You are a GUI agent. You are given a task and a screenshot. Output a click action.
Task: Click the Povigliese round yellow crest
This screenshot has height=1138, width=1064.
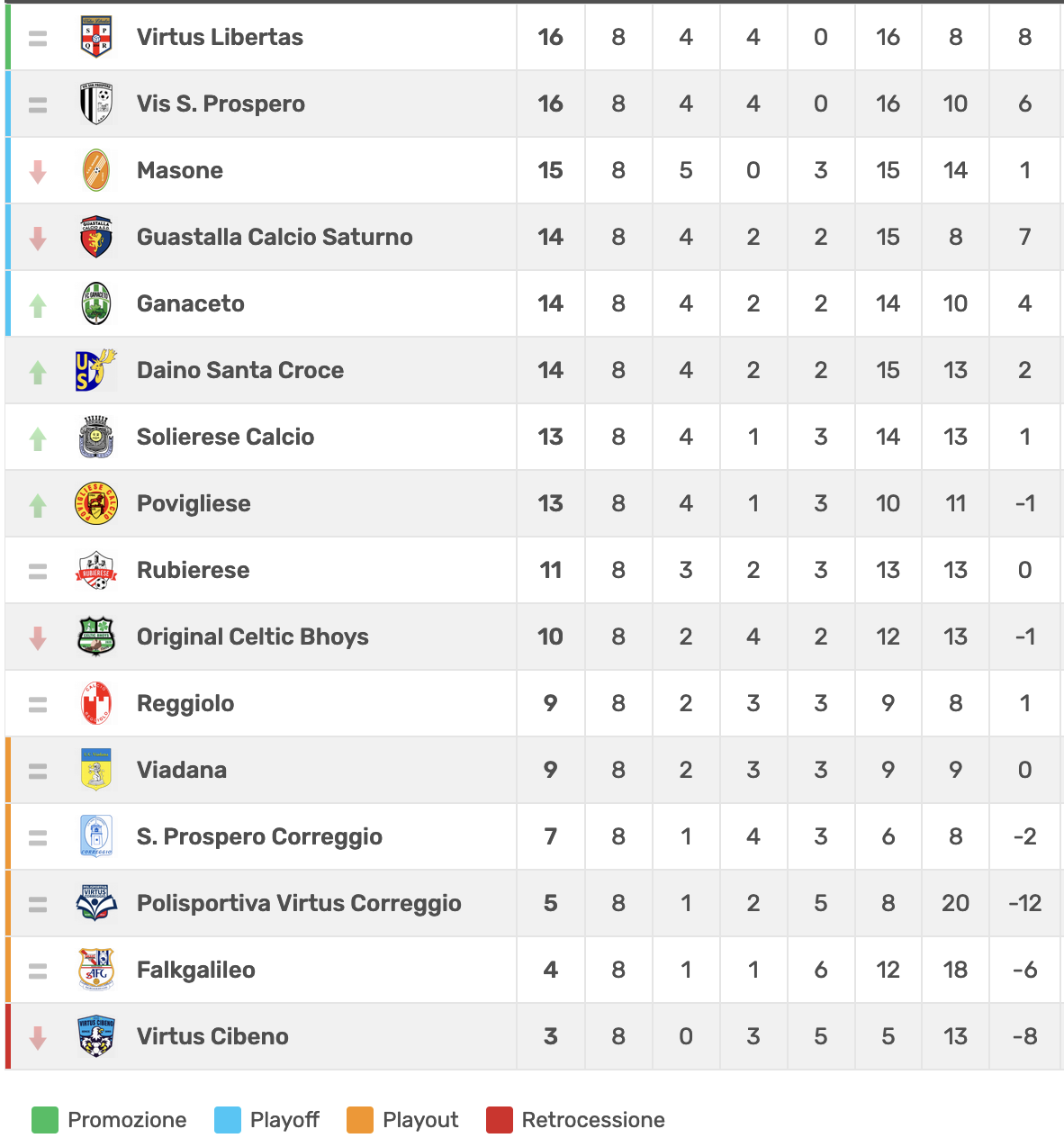(96, 503)
